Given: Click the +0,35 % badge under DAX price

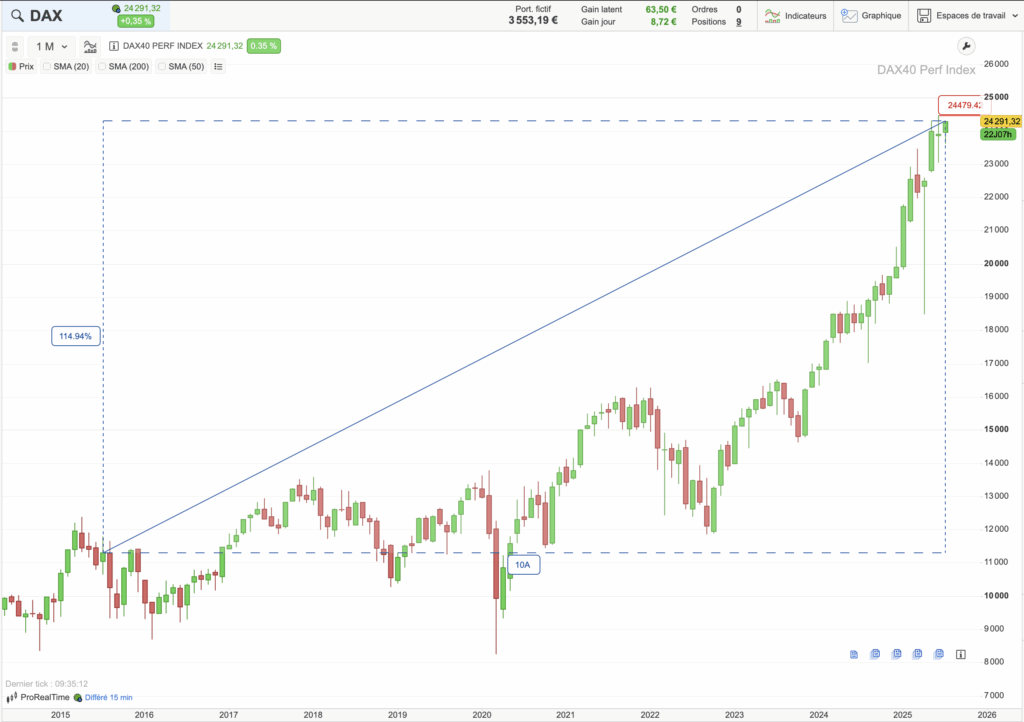Looking at the screenshot, I should coord(135,21).
